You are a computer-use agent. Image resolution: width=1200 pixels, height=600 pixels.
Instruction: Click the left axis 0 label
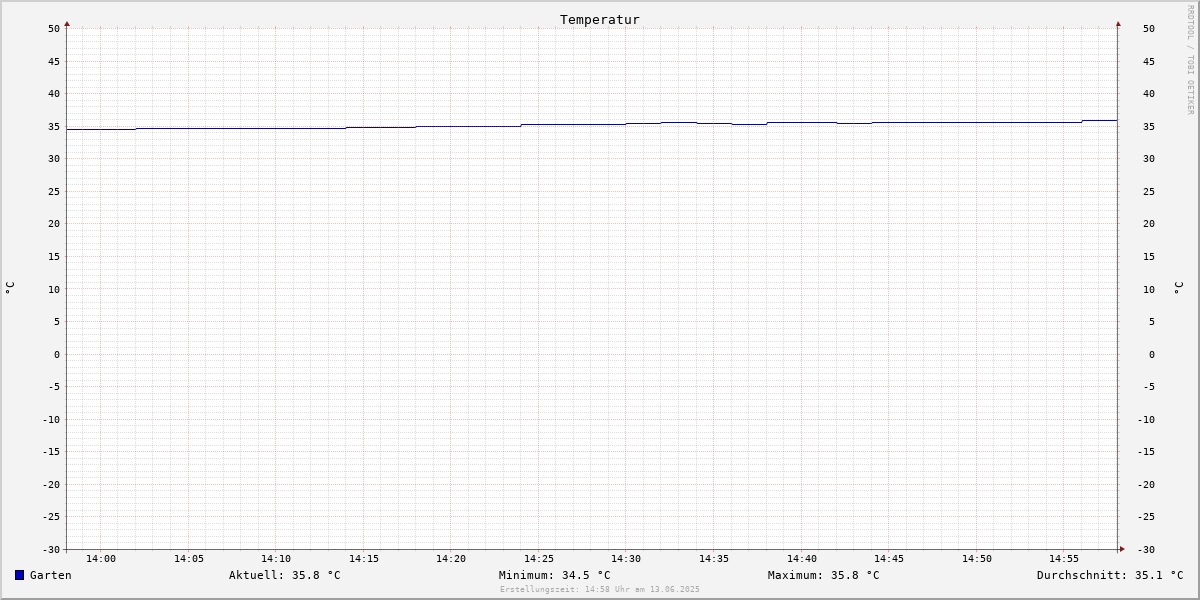(x=57, y=355)
